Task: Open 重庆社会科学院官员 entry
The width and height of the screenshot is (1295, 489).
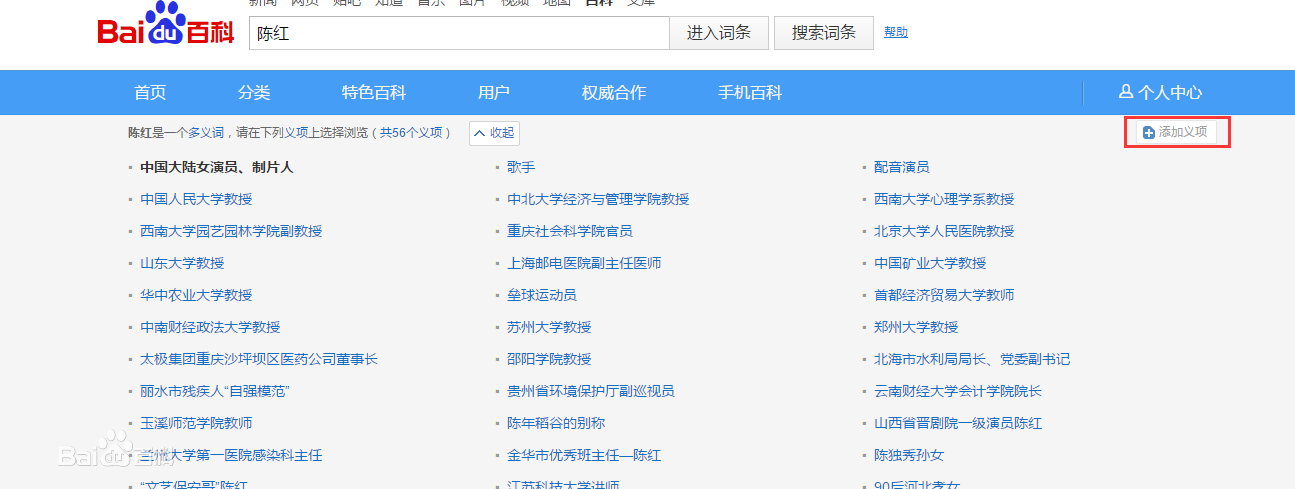Action: 570,231
